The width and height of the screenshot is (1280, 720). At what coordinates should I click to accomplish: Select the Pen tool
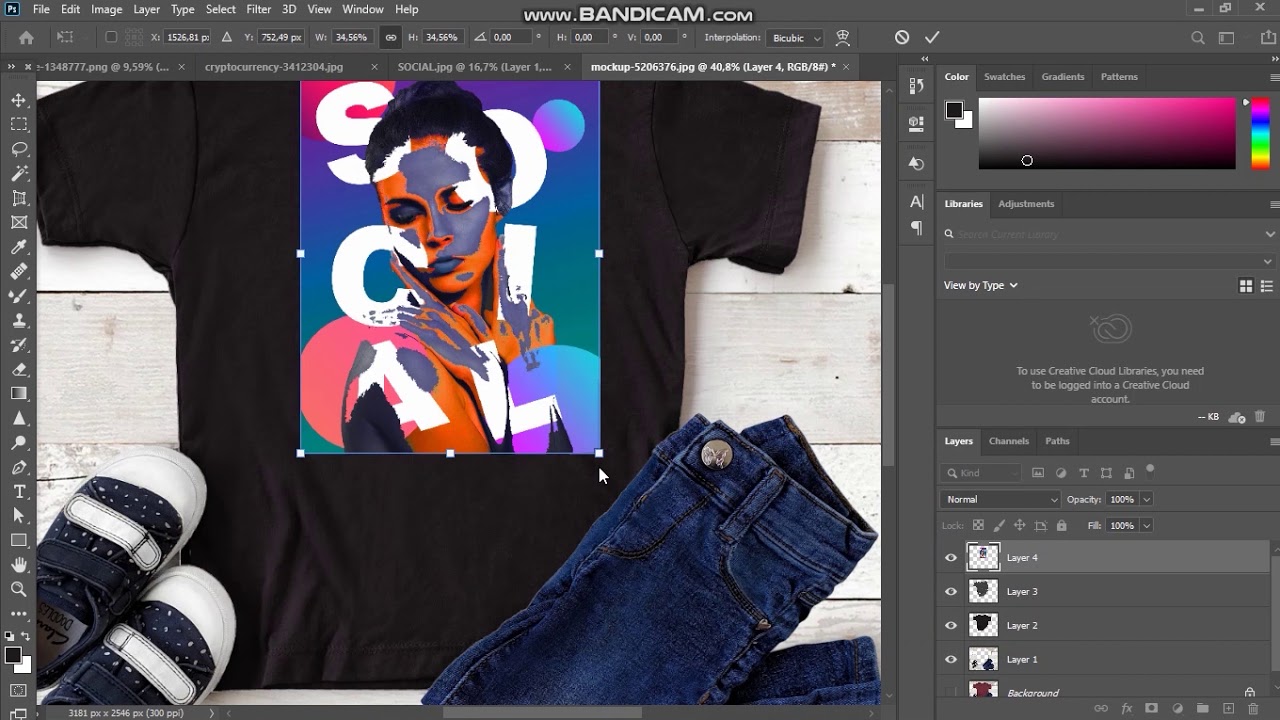point(19,467)
